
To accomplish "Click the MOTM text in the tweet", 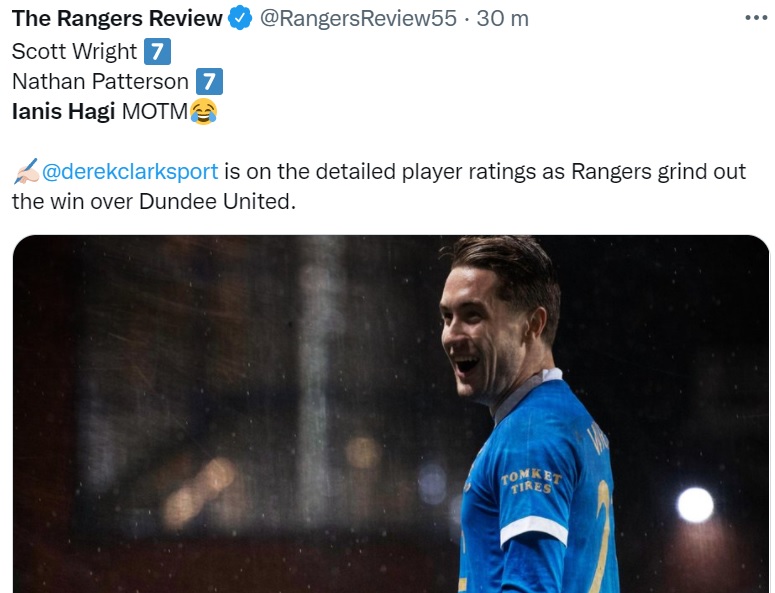I will (155, 111).
